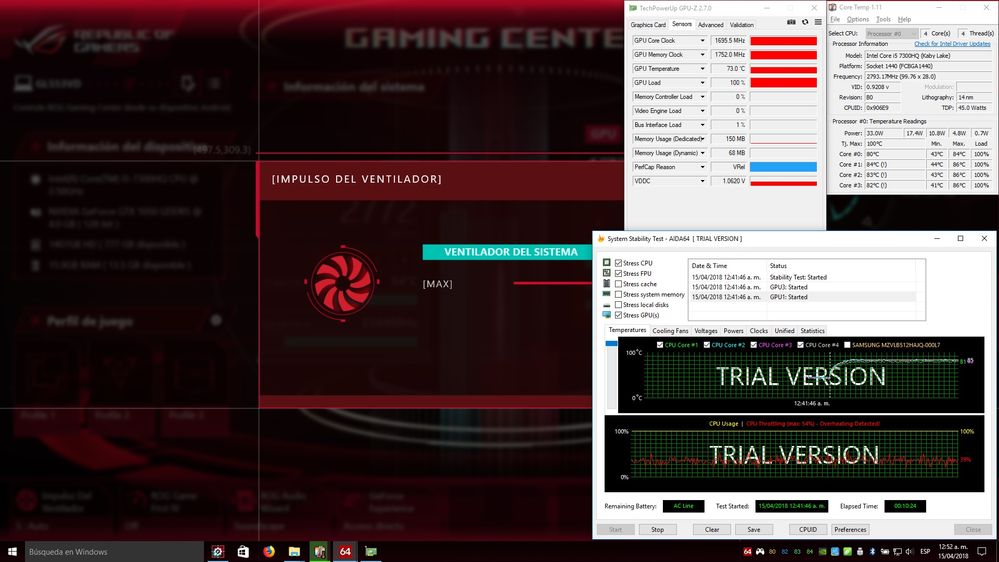Switch to the Cooling Fans tab in AIDA64
Screen dimensions: 999x562
click(670, 331)
